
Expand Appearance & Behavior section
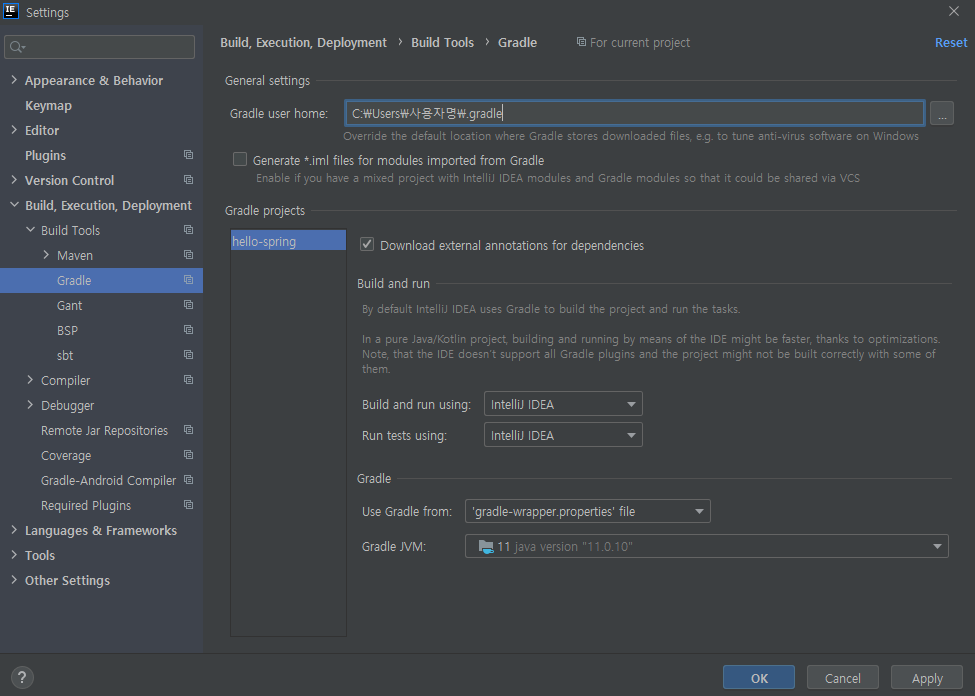click(14, 80)
